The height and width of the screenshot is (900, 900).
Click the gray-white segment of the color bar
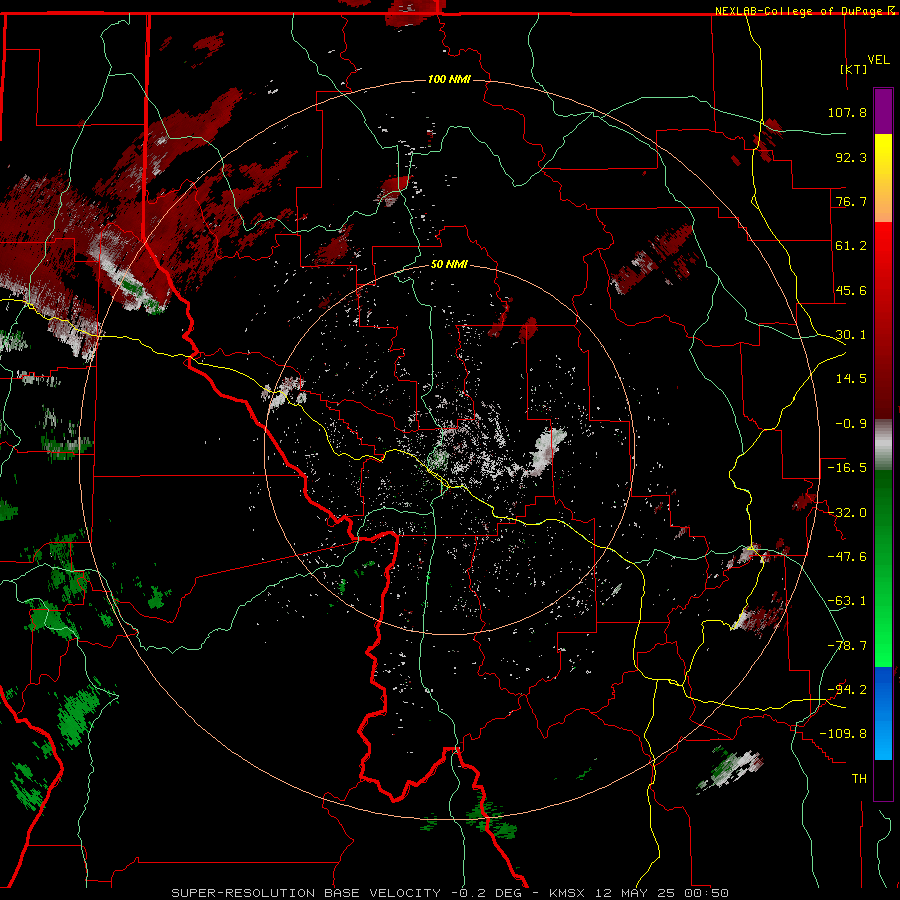[883, 445]
